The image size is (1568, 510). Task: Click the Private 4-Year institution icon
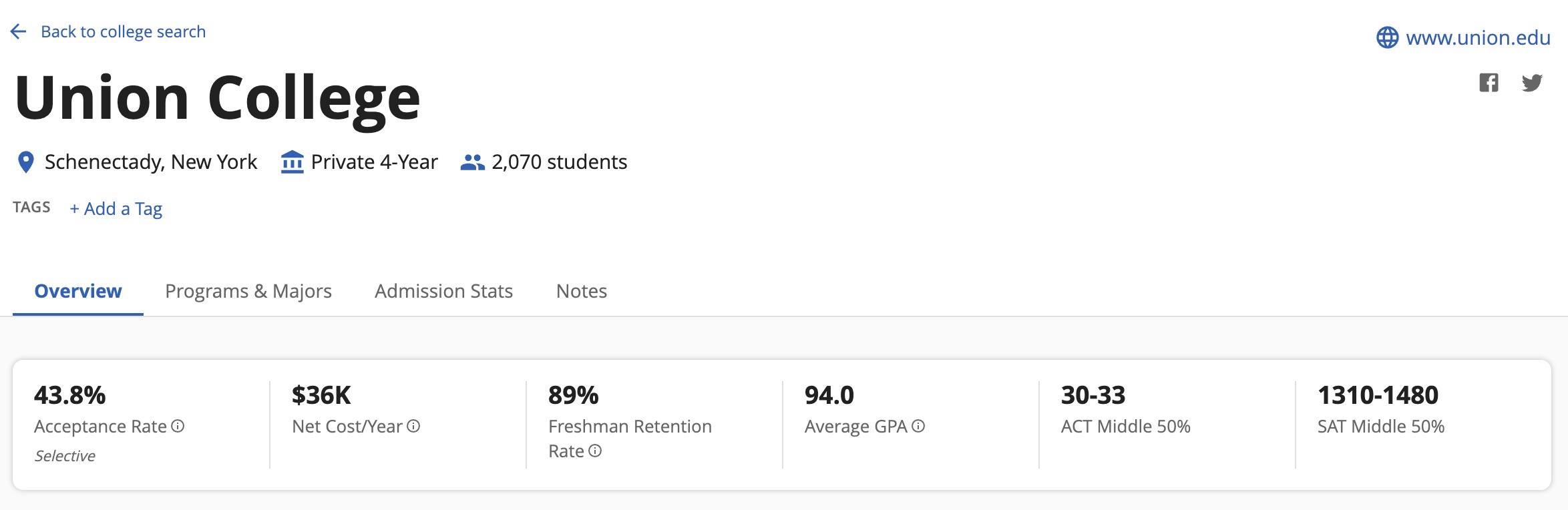point(292,162)
